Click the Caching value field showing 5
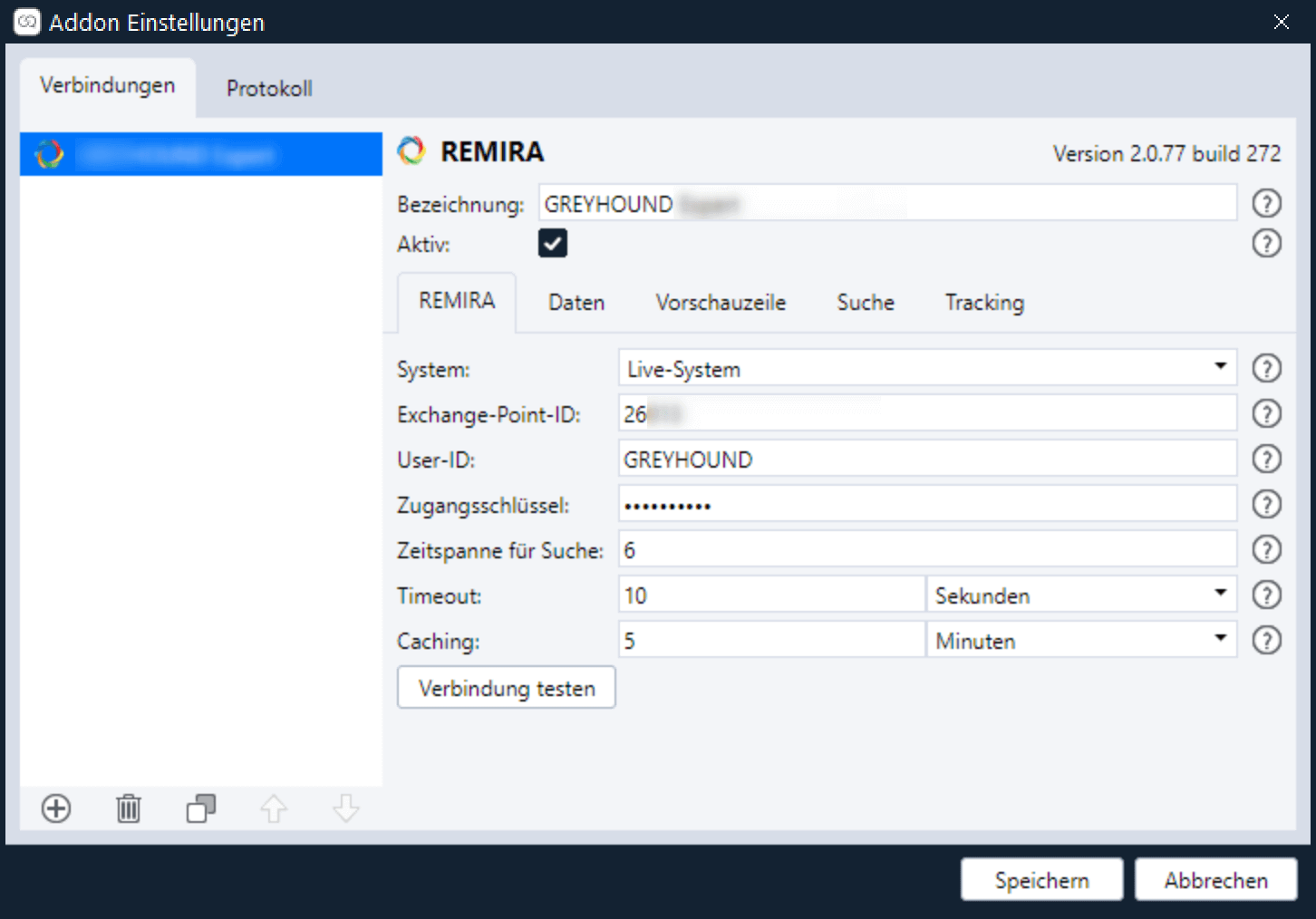Viewport: 1316px width, 919px height. tap(771, 640)
